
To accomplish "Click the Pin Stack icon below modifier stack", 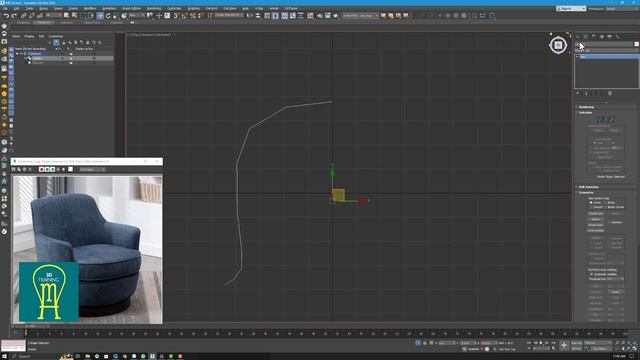I will (x=578, y=93).
